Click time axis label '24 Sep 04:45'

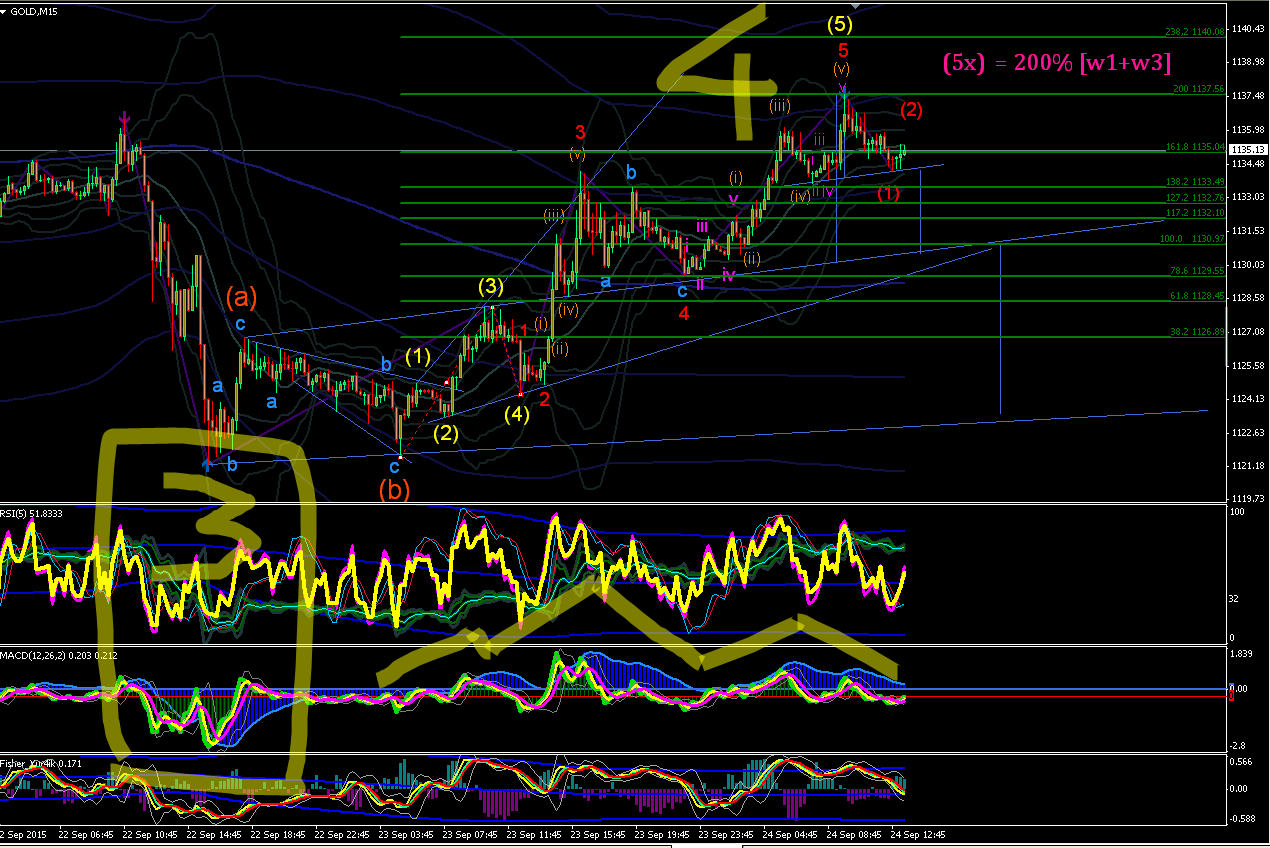tap(790, 834)
